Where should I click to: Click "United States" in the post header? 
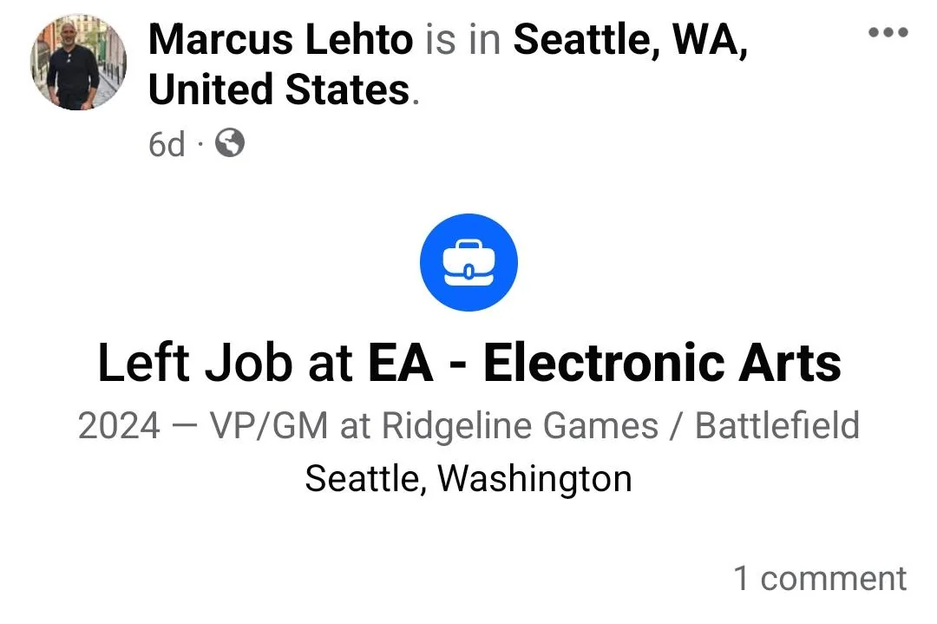[x=279, y=90]
